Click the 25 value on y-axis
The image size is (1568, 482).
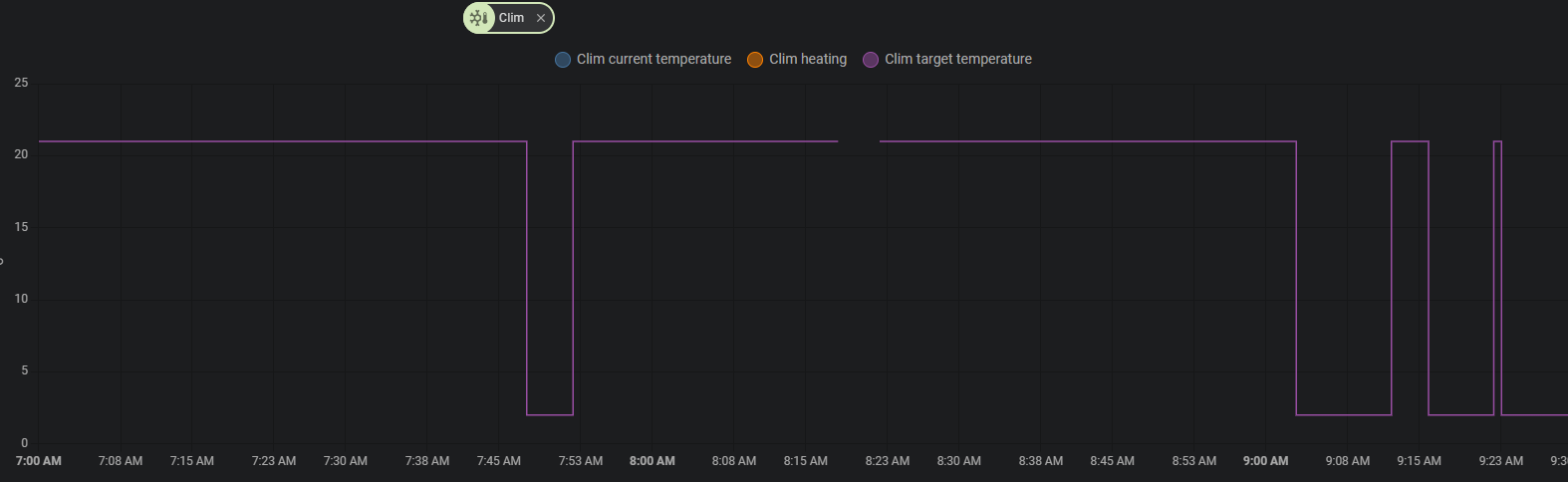coord(21,83)
